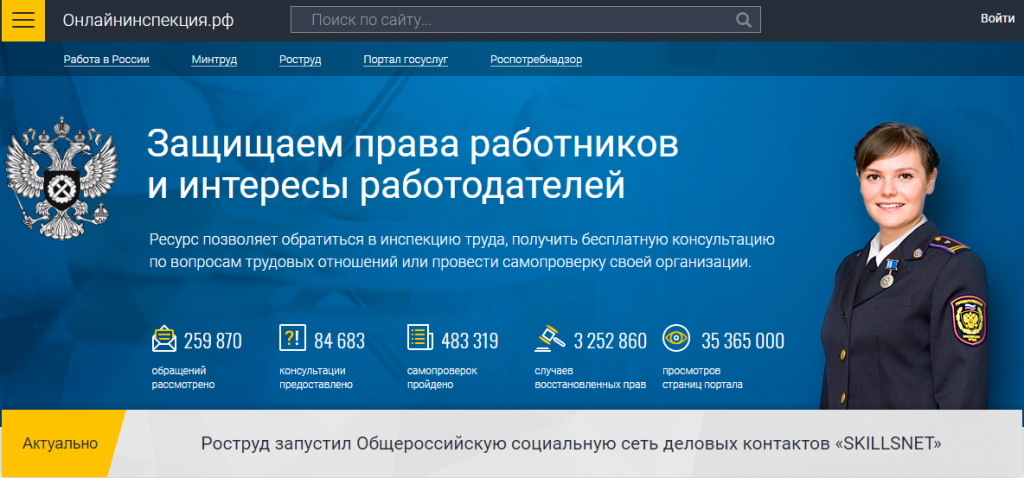Click the "случаев восстановленных прав" label
The height and width of the screenshot is (478, 1024).
[x=590, y=377]
